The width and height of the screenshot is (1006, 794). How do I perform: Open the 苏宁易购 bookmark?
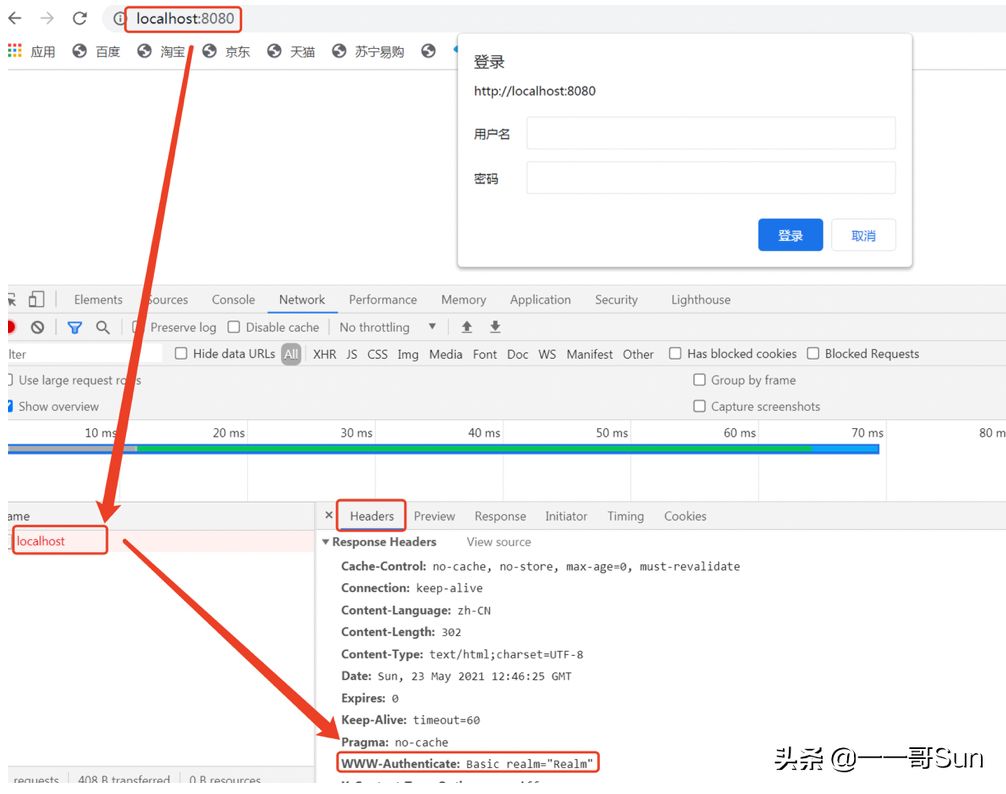point(368,51)
